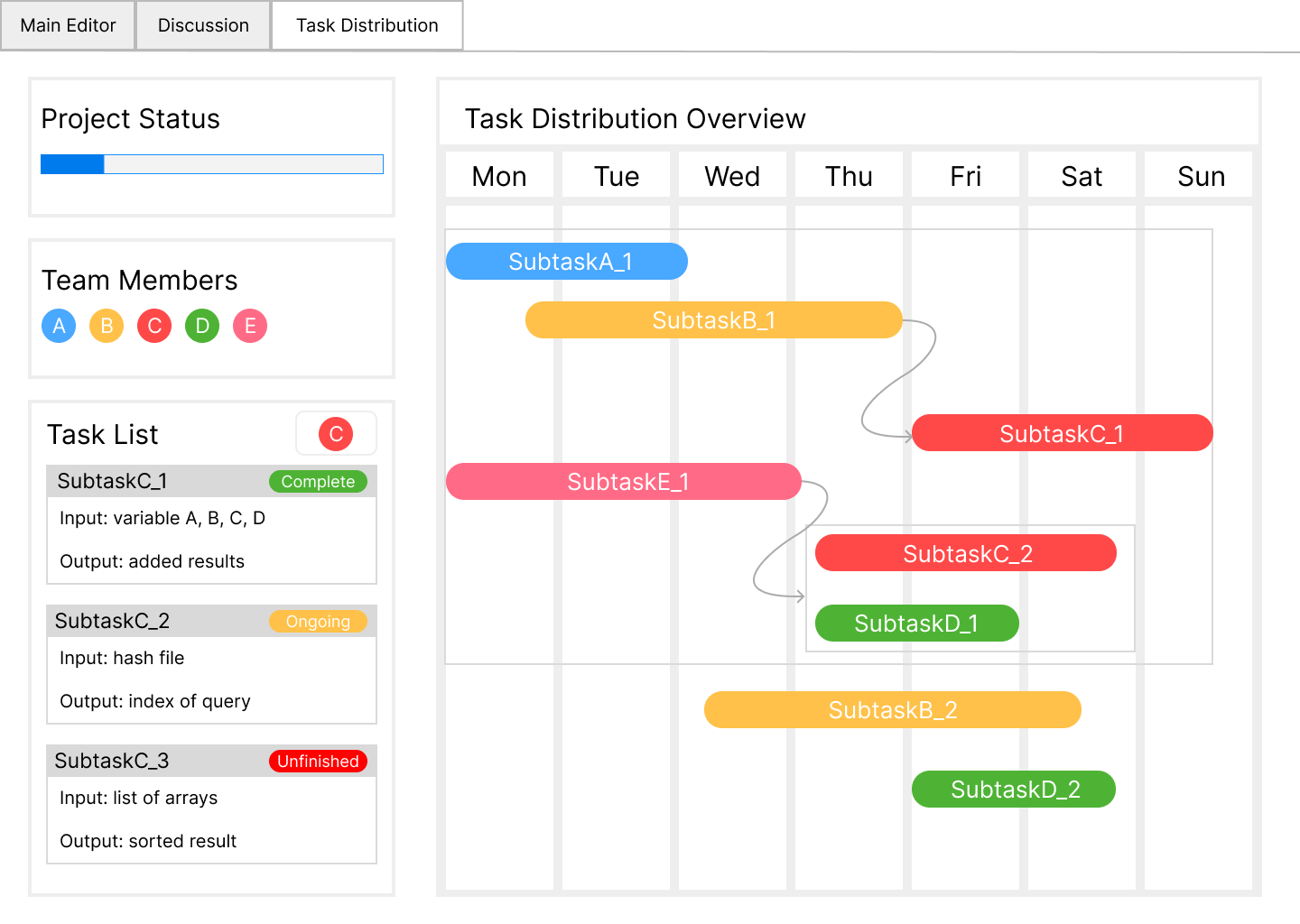Select the SubtaskD_2 bar in the chart
Image resolution: width=1300 pixels, height=924 pixels.
coord(1014,790)
